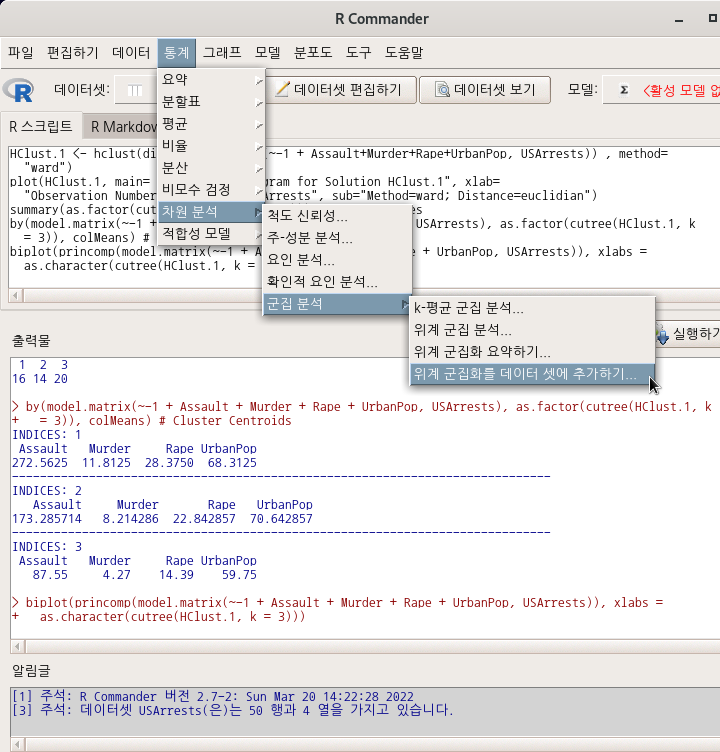This screenshot has height=752, width=720.
Task: Open the 편집하기 menu
Action: (x=72, y=52)
